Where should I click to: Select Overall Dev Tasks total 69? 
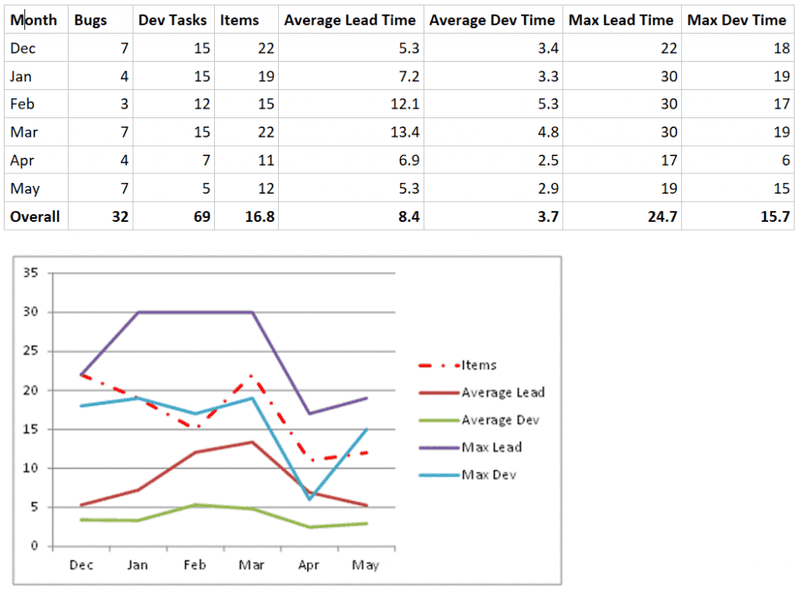(173, 216)
